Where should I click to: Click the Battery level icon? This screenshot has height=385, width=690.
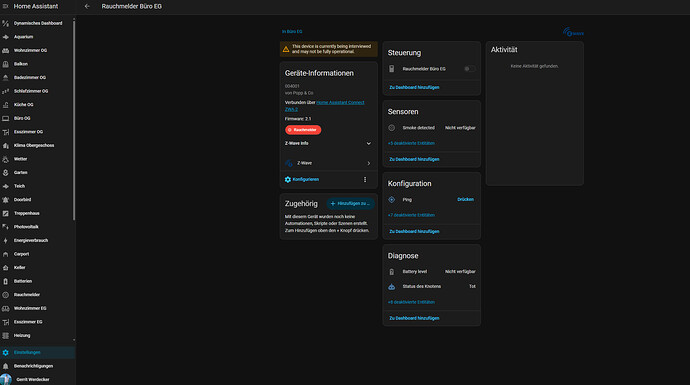pyautogui.click(x=392, y=272)
